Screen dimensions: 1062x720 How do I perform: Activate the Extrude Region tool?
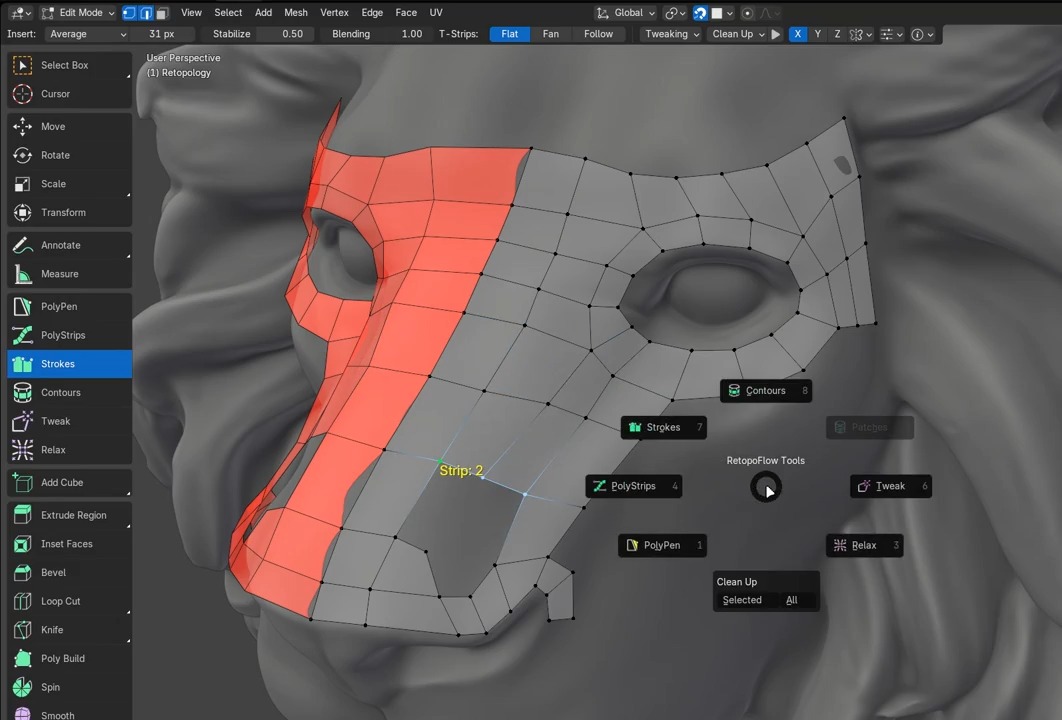(70, 515)
